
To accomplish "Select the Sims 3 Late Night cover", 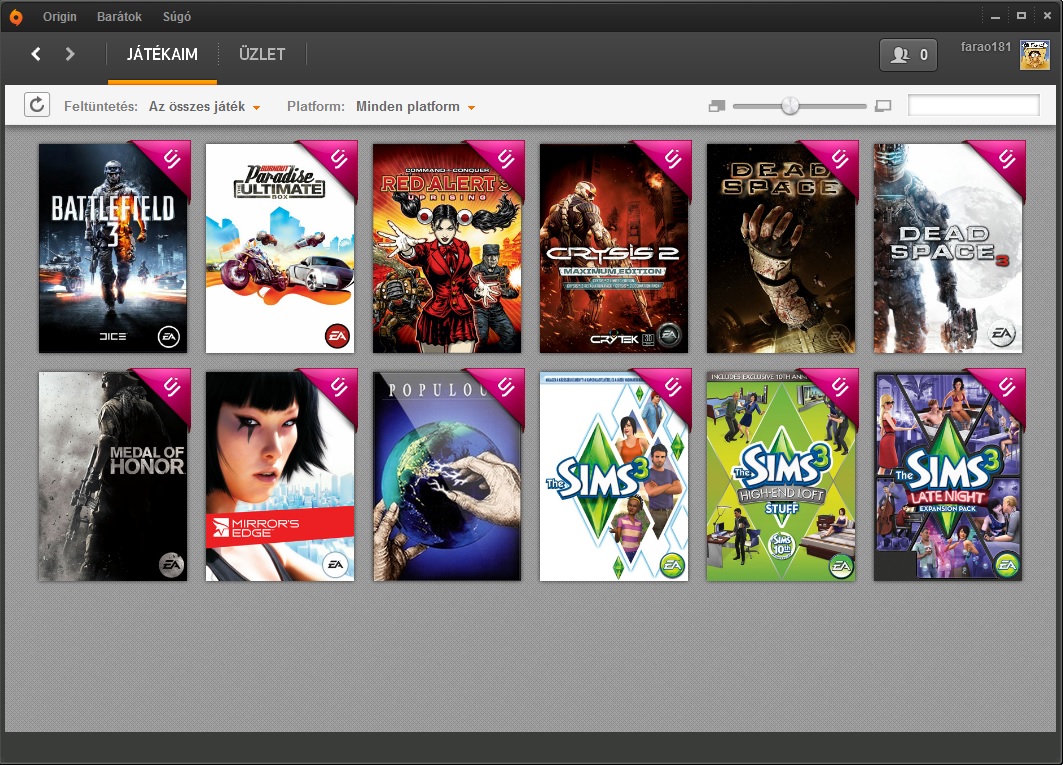I will tap(948, 476).
